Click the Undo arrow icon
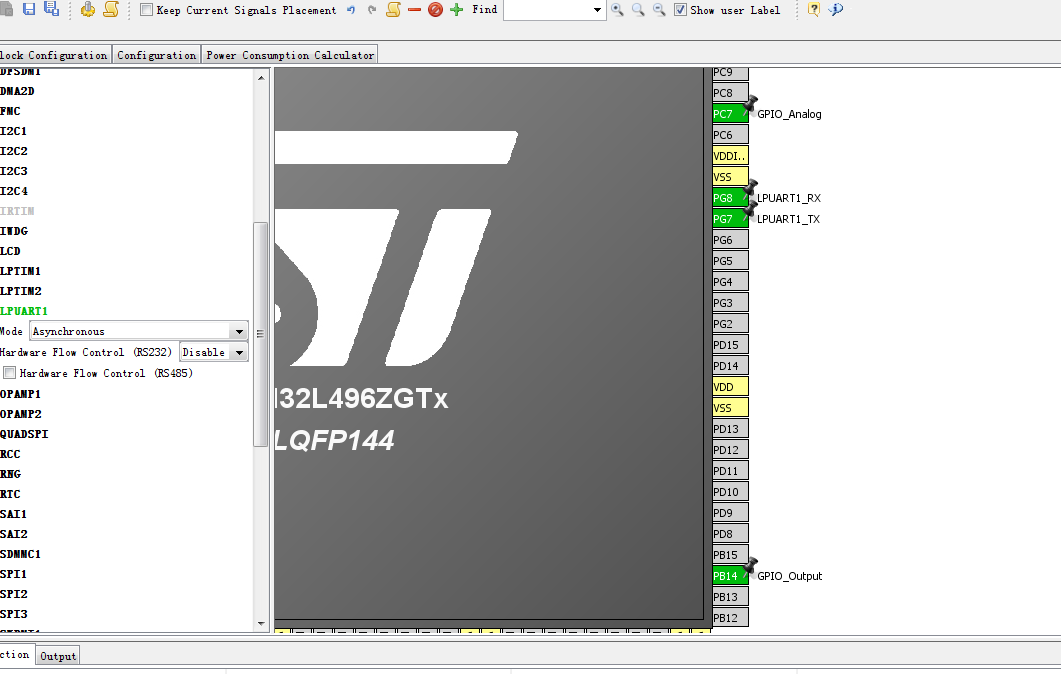The image size is (1061, 674). pyautogui.click(x=351, y=9)
